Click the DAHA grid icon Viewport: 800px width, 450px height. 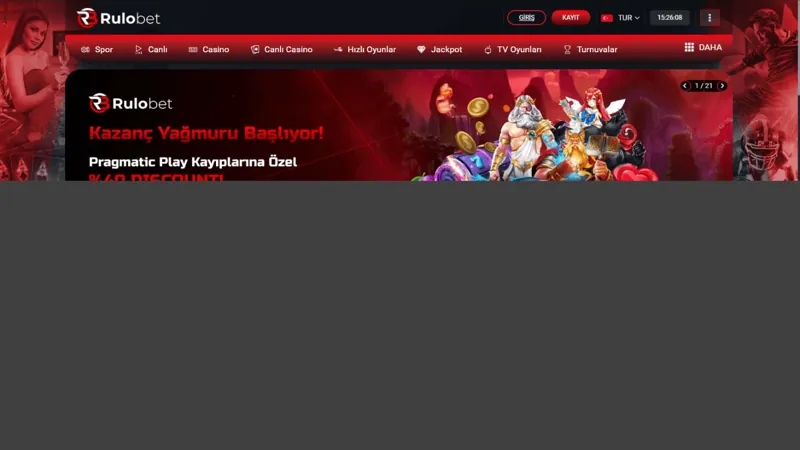689,47
